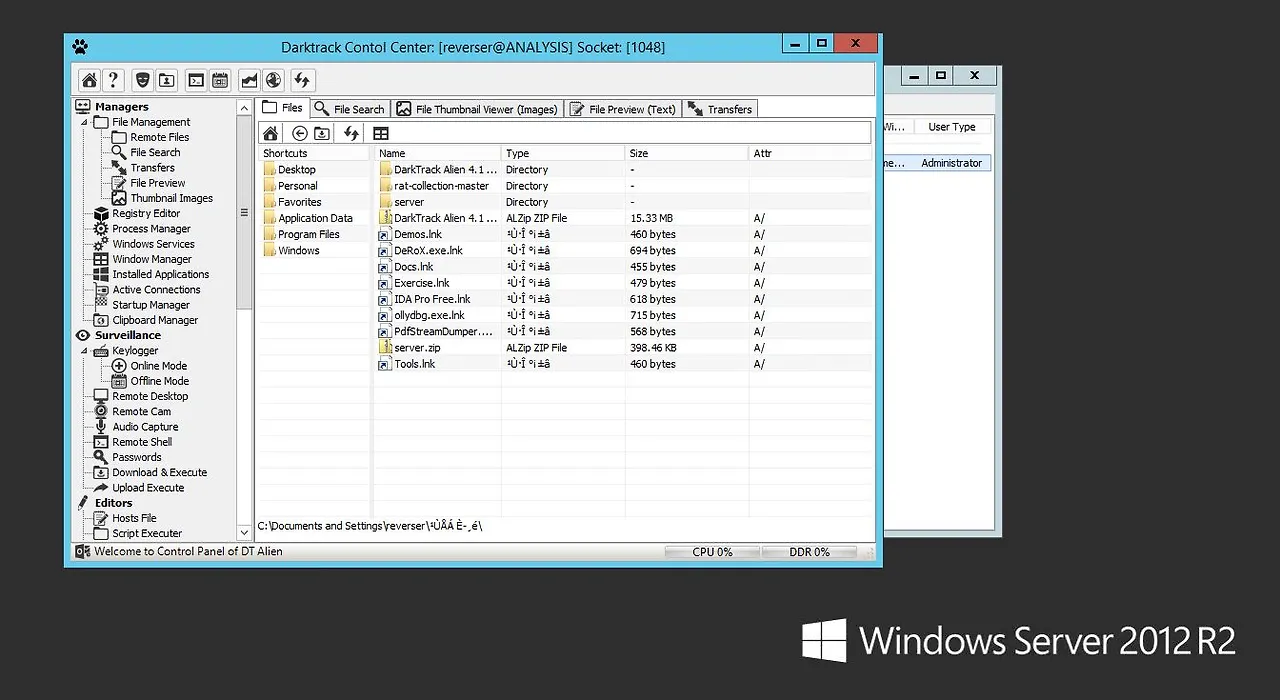
Task: Select Remote Cam in Surveillance tree
Action: [x=141, y=411]
